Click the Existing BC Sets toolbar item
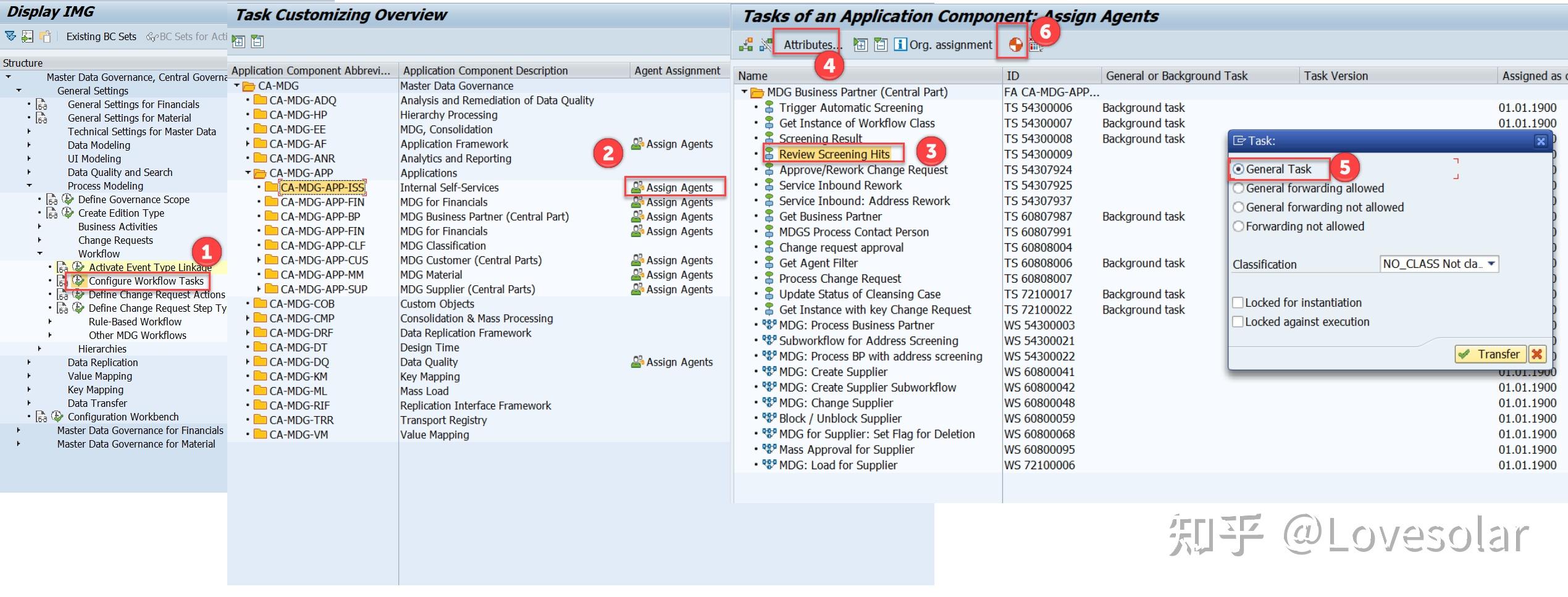 click(101, 36)
